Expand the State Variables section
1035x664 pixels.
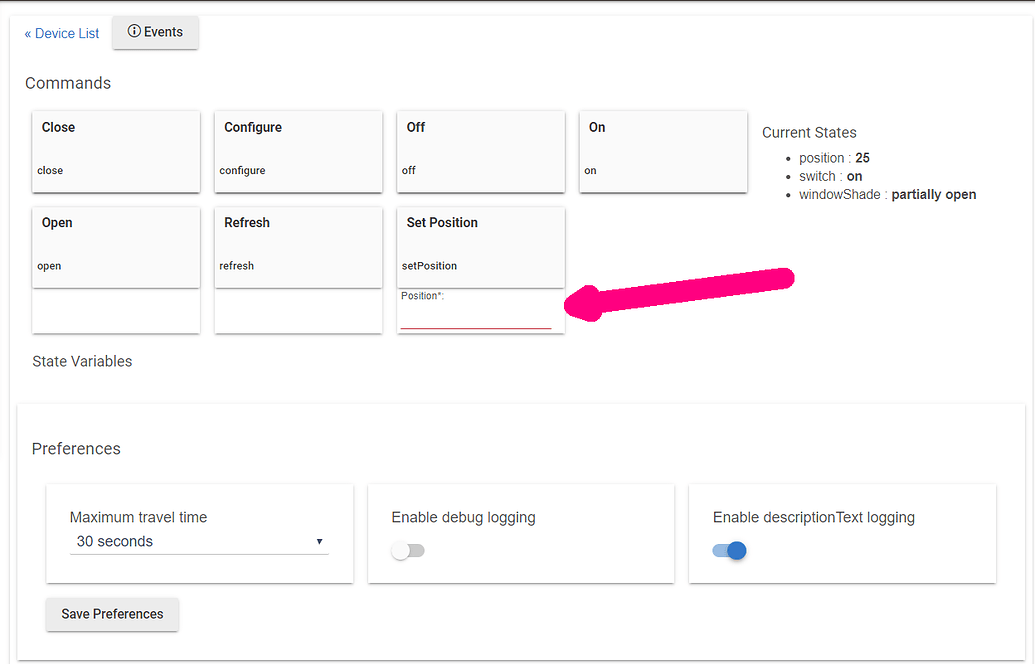click(x=82, y=361)
